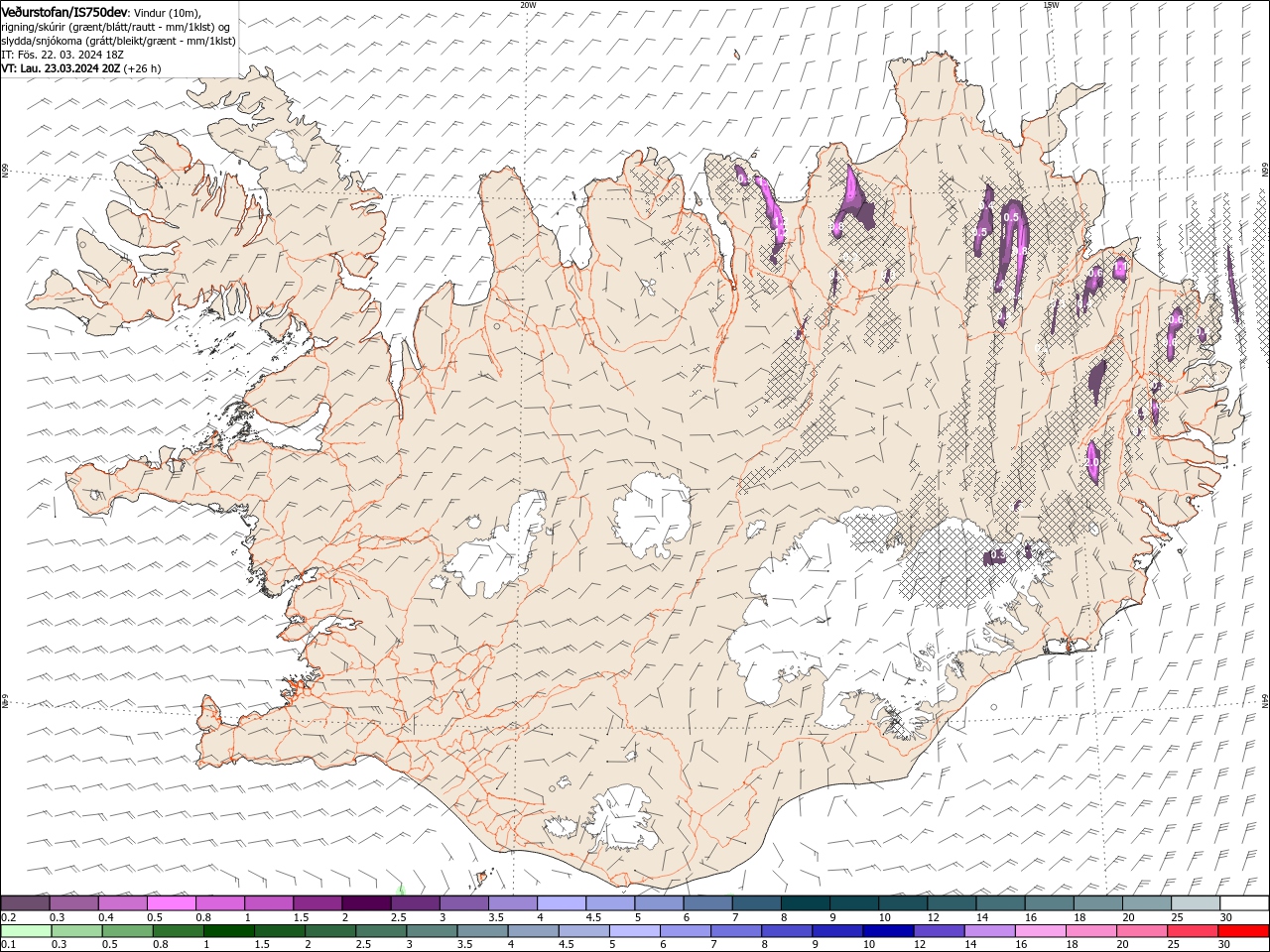
Task: Select rain legend swatch between 8 and 9
Action: 787,931
